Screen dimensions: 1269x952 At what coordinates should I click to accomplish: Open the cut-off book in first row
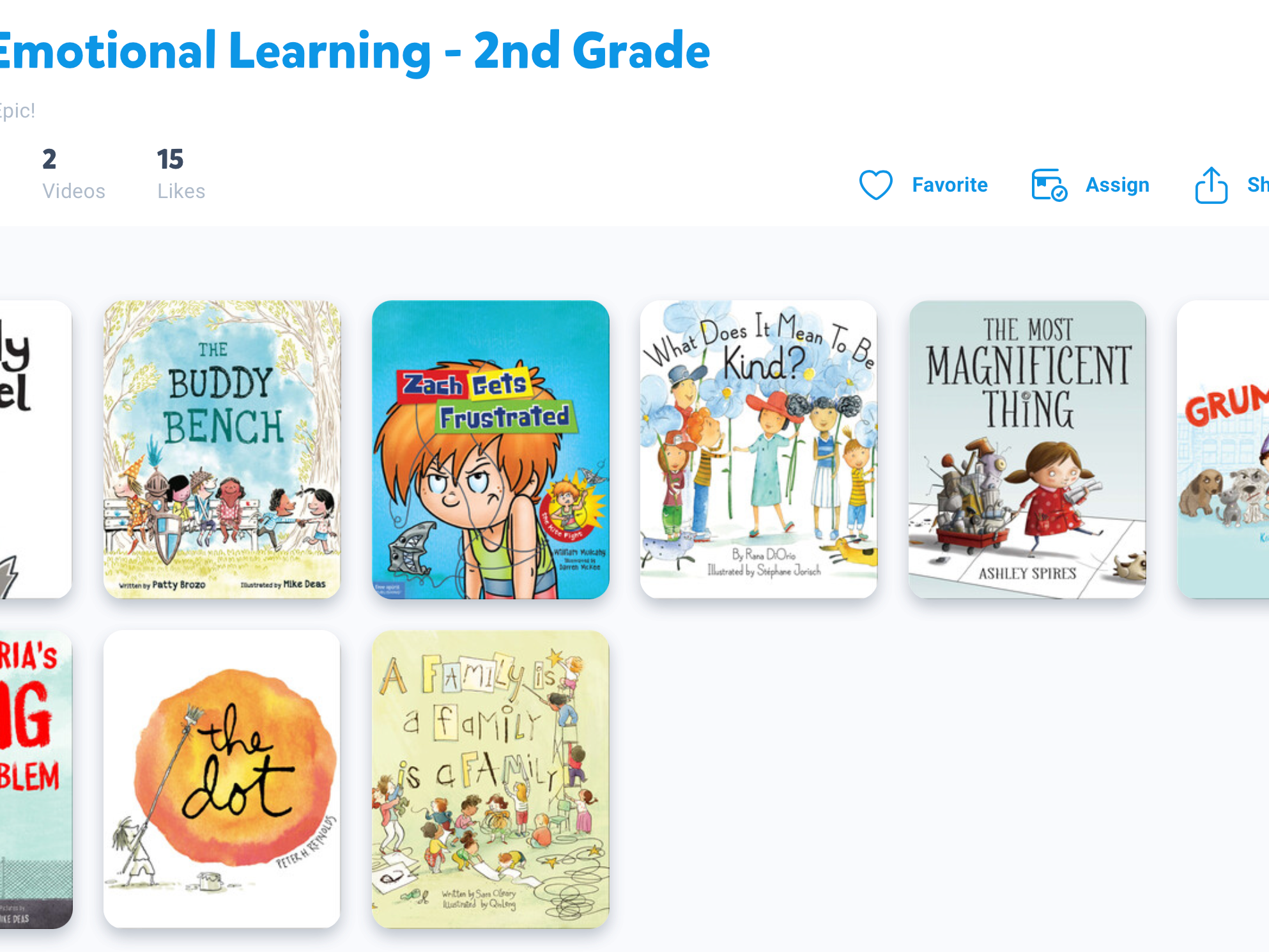tap(36, 449)
